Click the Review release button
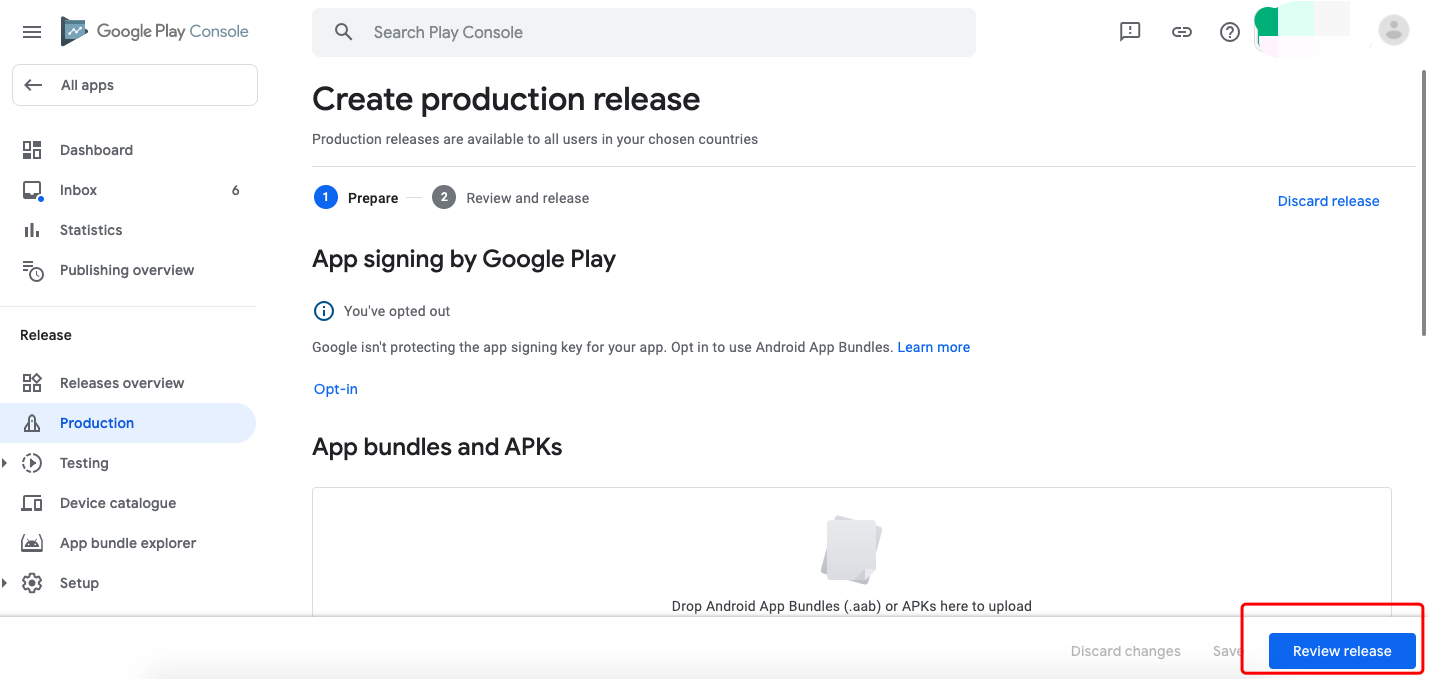The width and height of the screenshot is (1430, 679). click(1342, 651)
